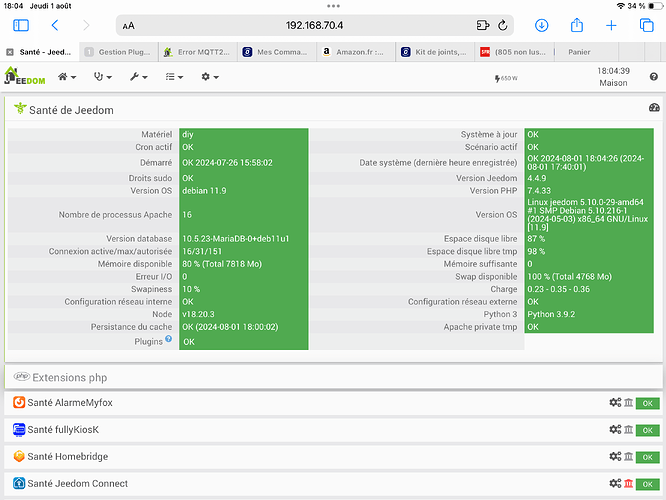Click the Jeedom logo
This screenshot has width=666, height=500.
(25, 76)
